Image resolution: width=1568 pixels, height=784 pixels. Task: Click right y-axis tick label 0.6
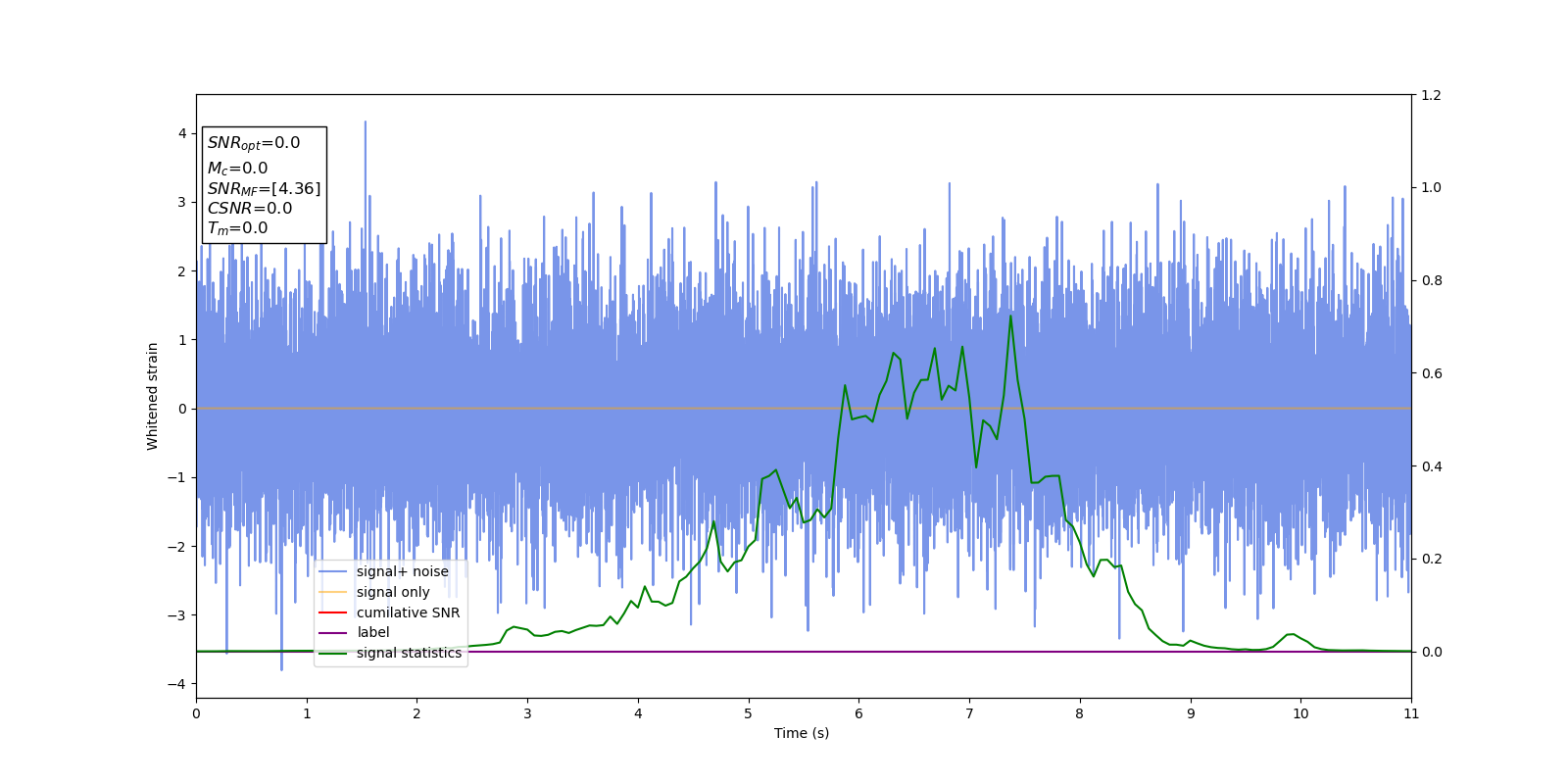click(x=1431, y=373)
